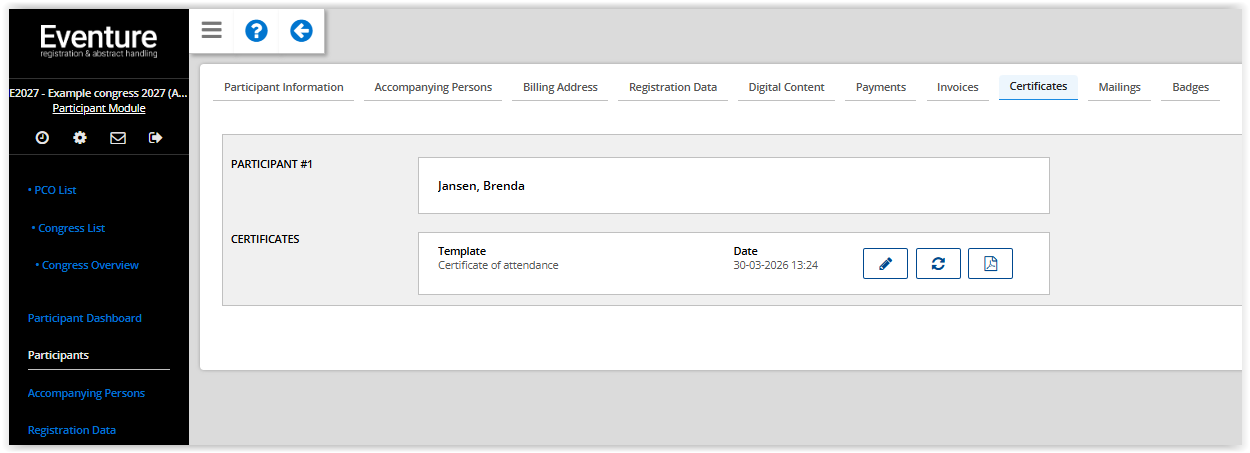Open the Badges tab
This screenshot has height=453, width=1250.
coord(1190,88)
